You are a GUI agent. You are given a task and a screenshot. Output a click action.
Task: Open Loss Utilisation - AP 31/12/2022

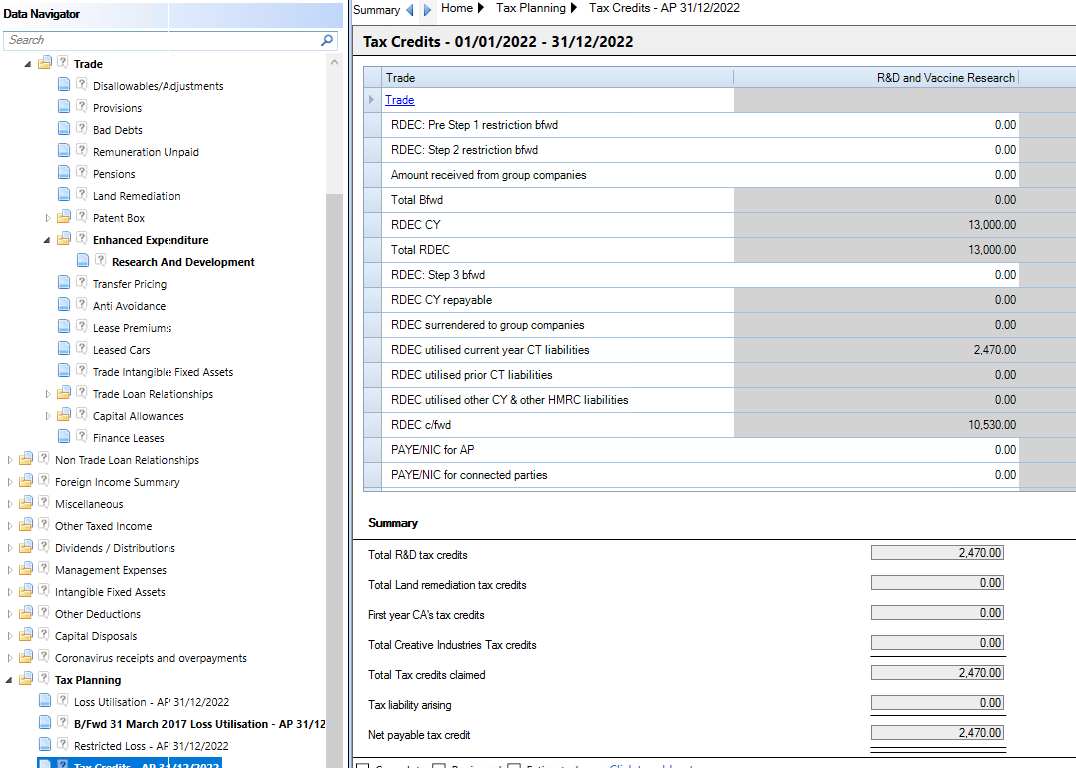click(x=151, y=702)
